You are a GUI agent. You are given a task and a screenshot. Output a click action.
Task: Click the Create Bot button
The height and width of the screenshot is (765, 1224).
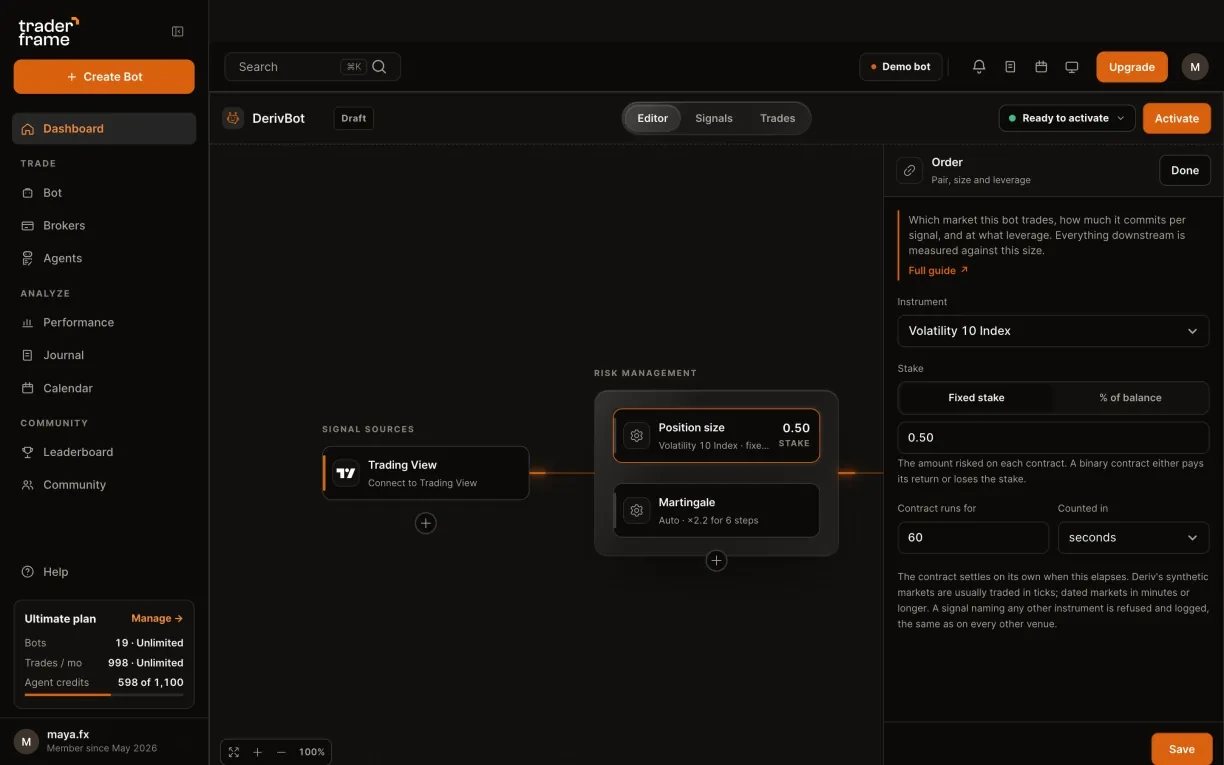click(x=104, y=77)
